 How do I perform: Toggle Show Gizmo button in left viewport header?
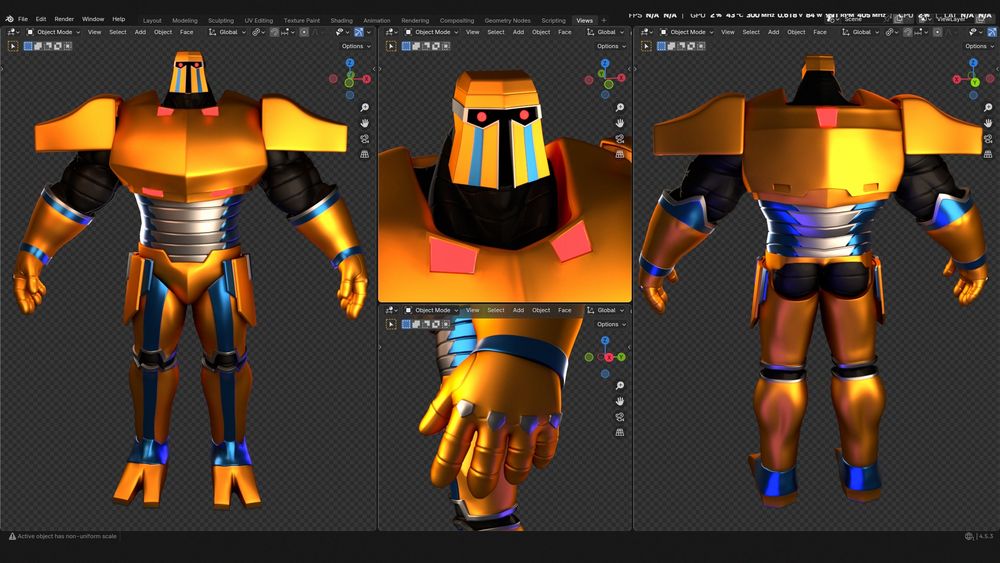[359, 32]
